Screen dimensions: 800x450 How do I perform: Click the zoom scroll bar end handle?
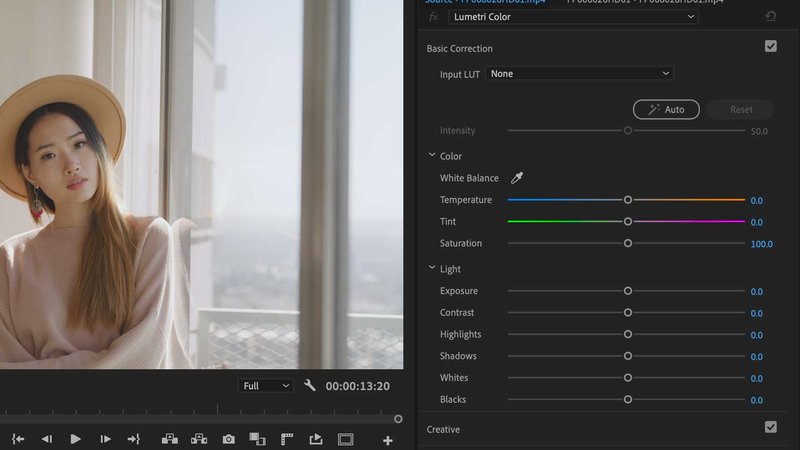point(398,419)
